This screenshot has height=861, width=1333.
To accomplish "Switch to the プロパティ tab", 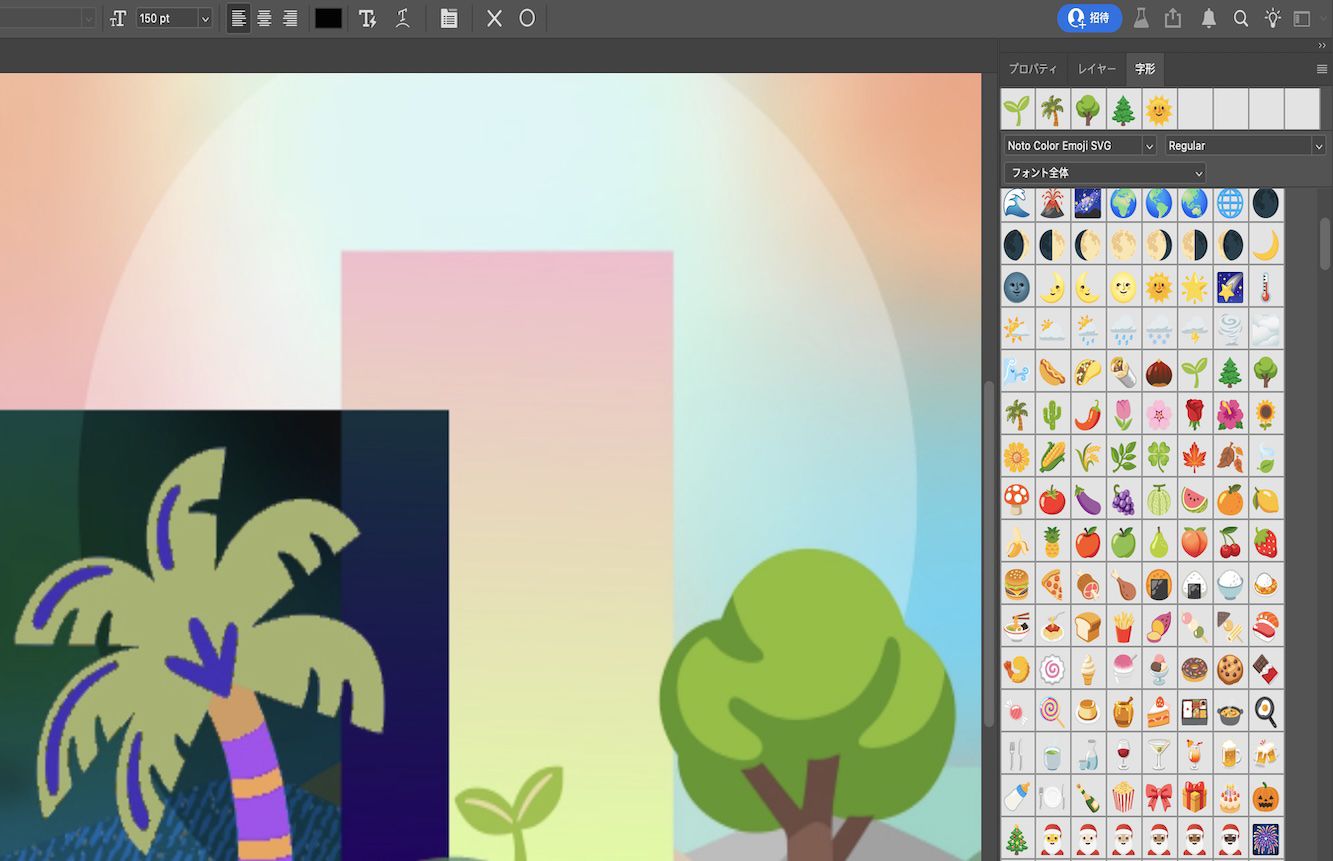I will pyautogui.click(x=1032, y=69).
